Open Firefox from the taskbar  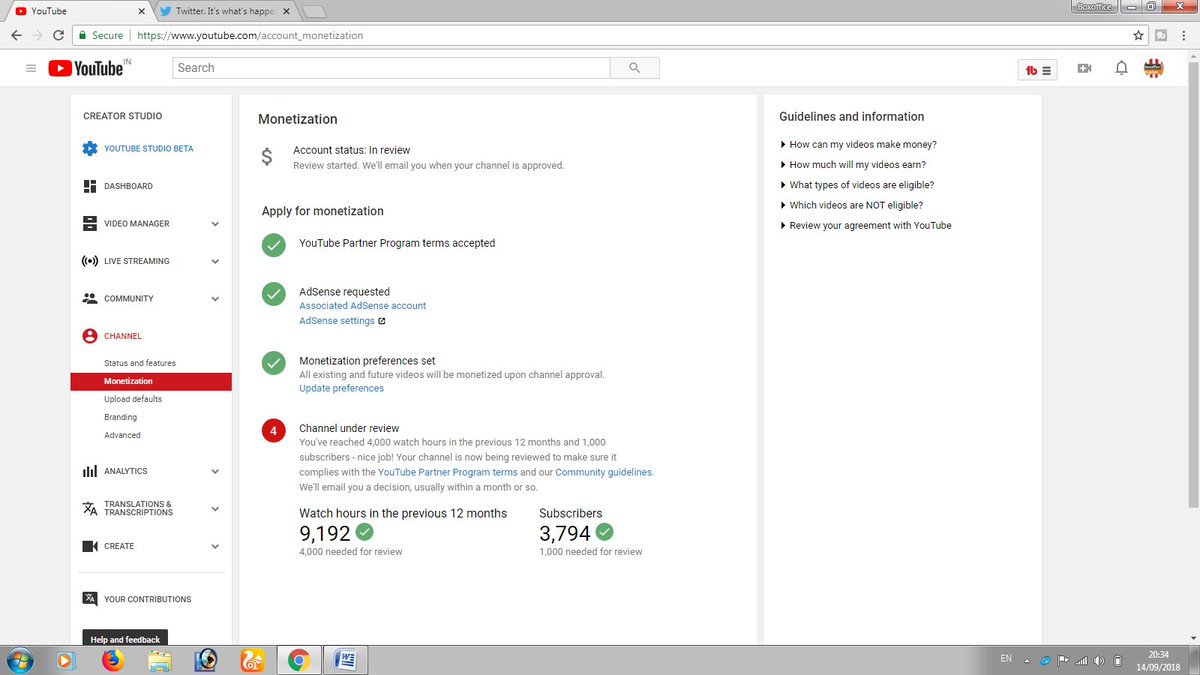[x=112, y=660]
